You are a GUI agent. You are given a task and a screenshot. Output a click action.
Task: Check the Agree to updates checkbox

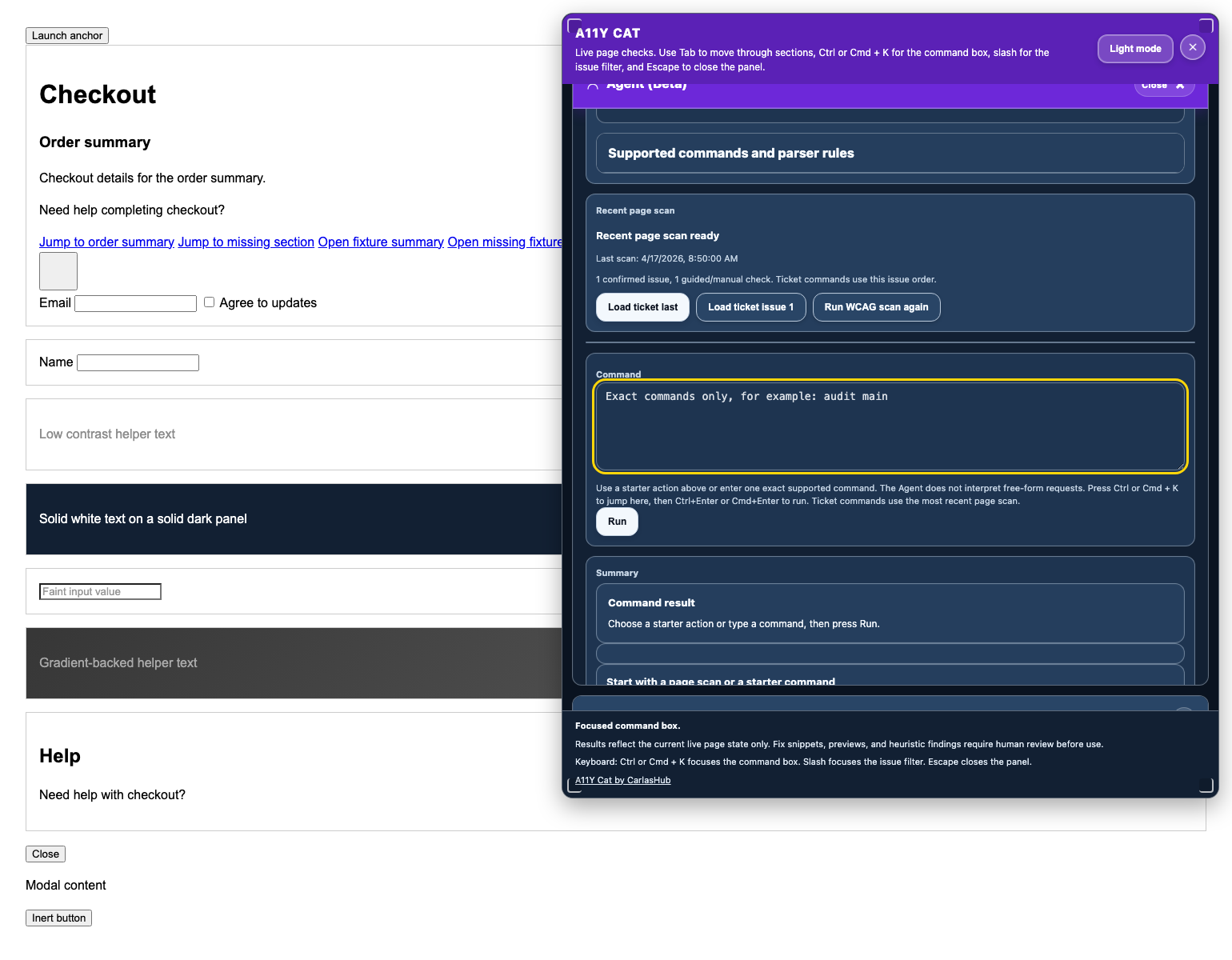[x=209, y=302]
